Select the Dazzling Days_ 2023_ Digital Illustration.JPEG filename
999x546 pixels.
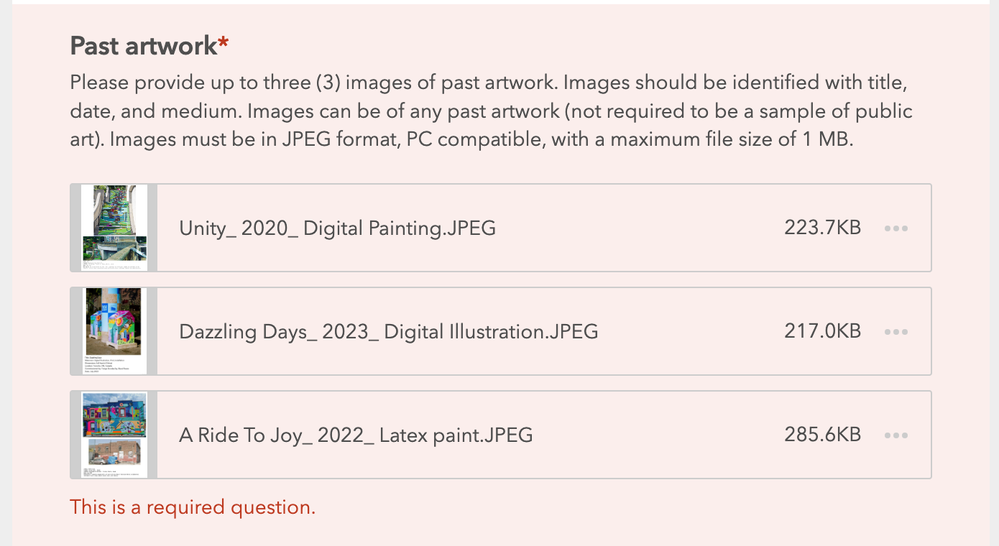[x=388, y=331]
